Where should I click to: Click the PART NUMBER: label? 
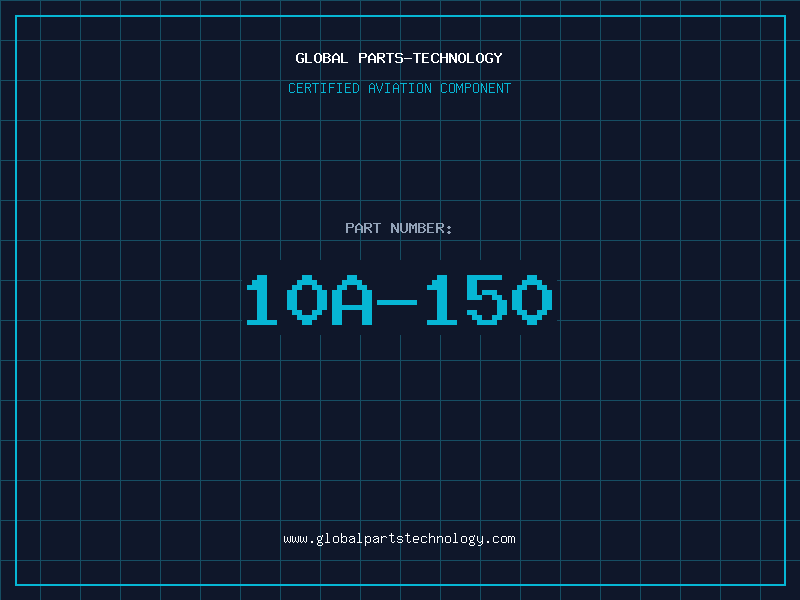pyautogui.click(x=399, y=228)
